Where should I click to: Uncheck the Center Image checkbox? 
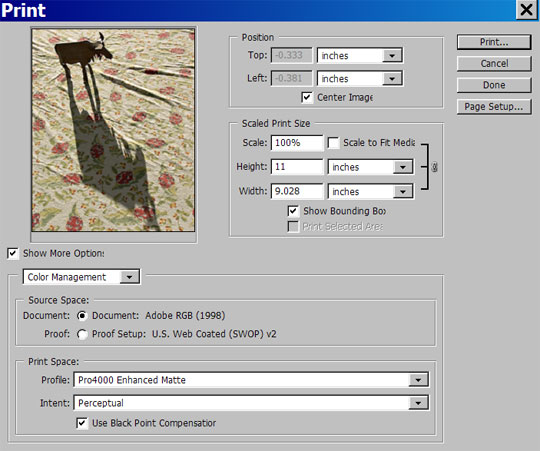[x=307, y=97]
